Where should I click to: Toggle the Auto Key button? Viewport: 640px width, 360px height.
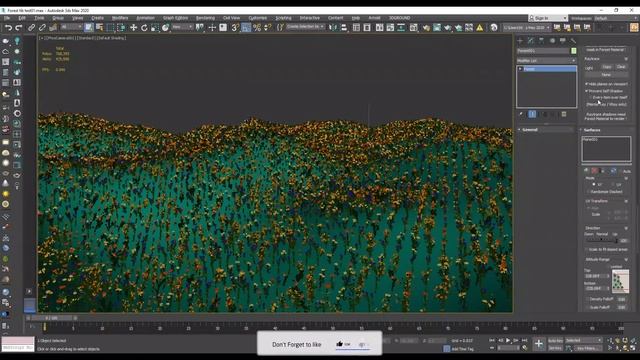555,340
